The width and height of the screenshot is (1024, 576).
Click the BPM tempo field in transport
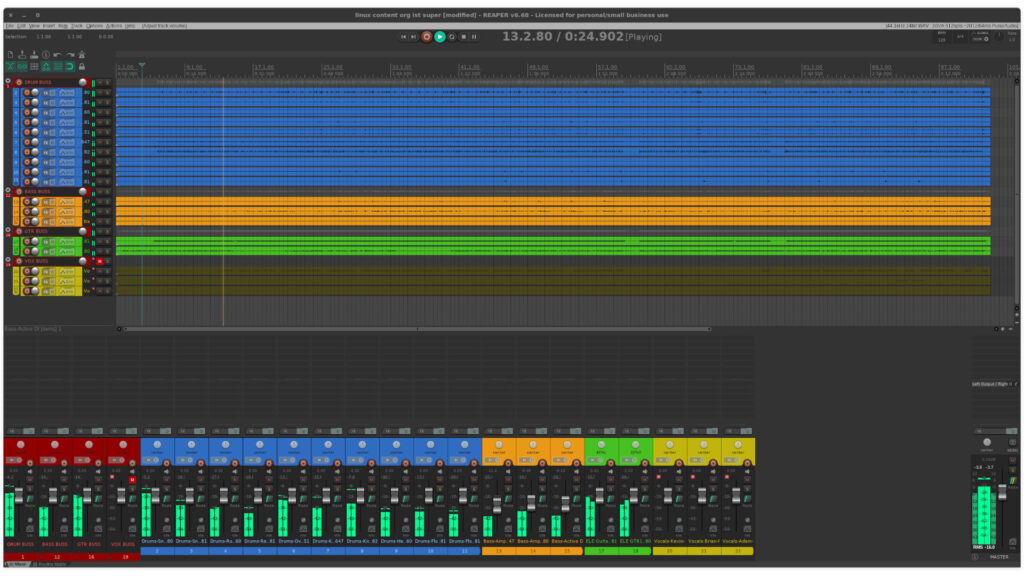coord(942,37)
